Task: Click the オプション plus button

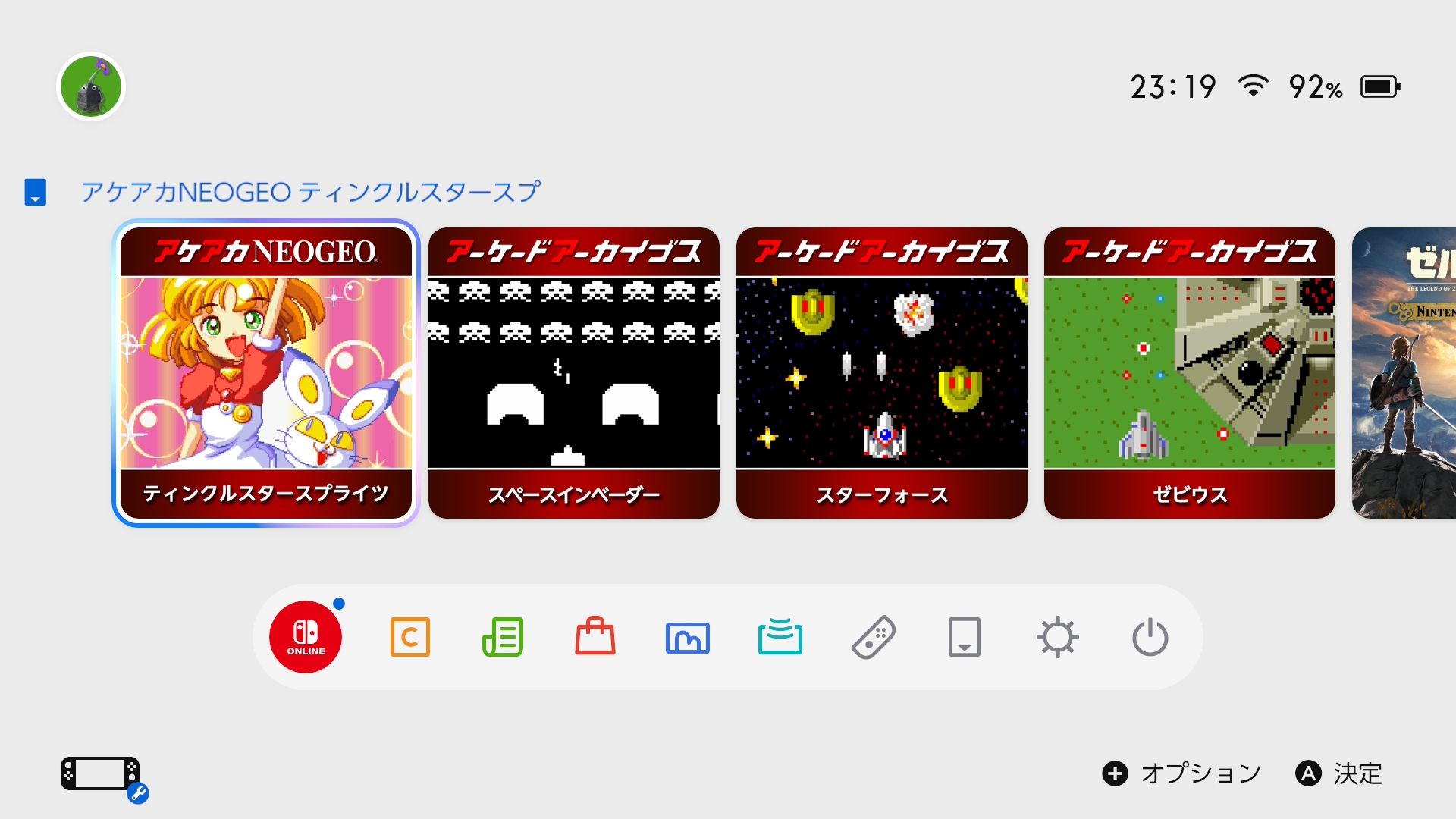Action: pyautogui.click(x=1181, y=773)
